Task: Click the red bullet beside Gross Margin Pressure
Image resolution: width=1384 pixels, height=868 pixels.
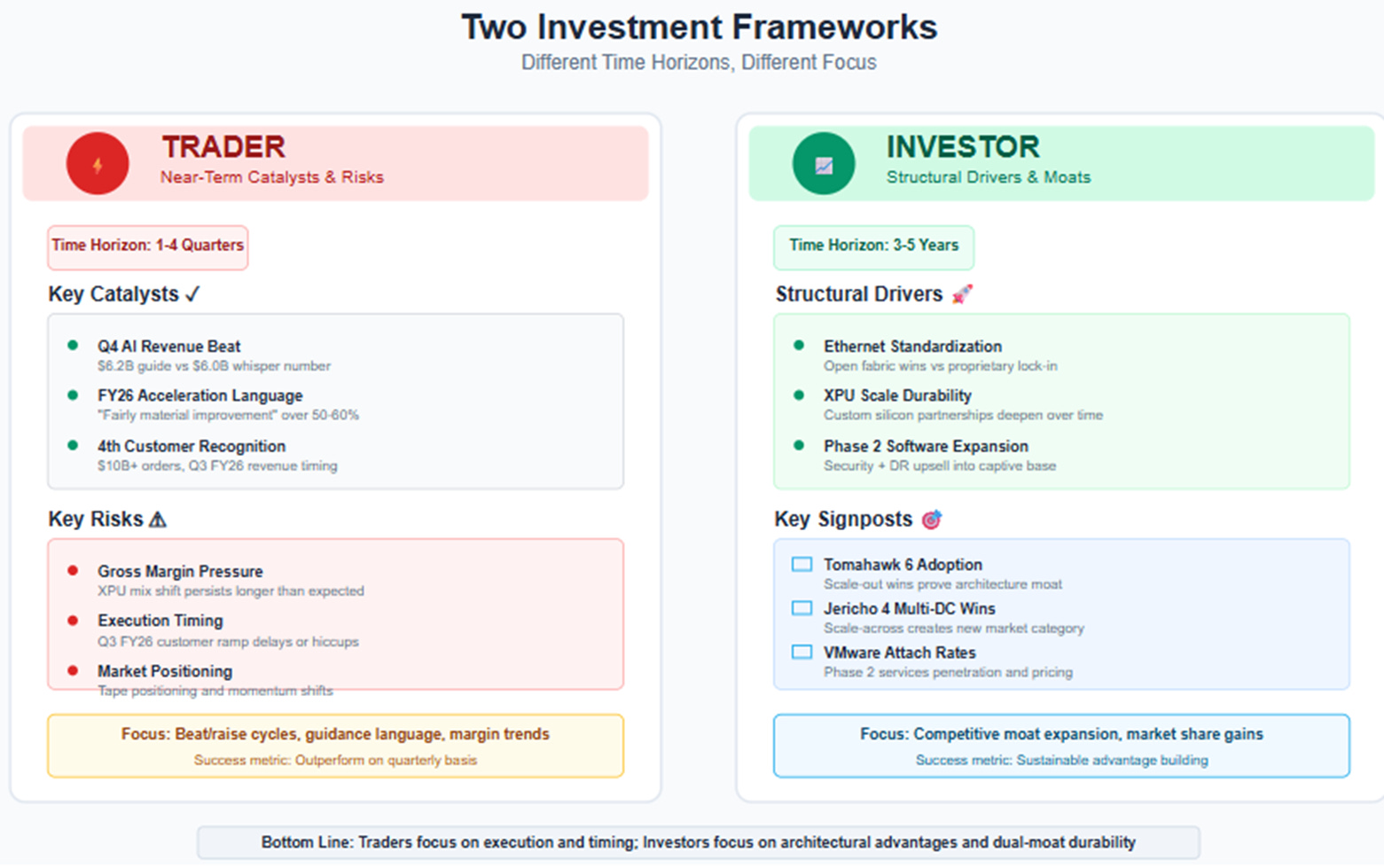Action: coord(73,570)
